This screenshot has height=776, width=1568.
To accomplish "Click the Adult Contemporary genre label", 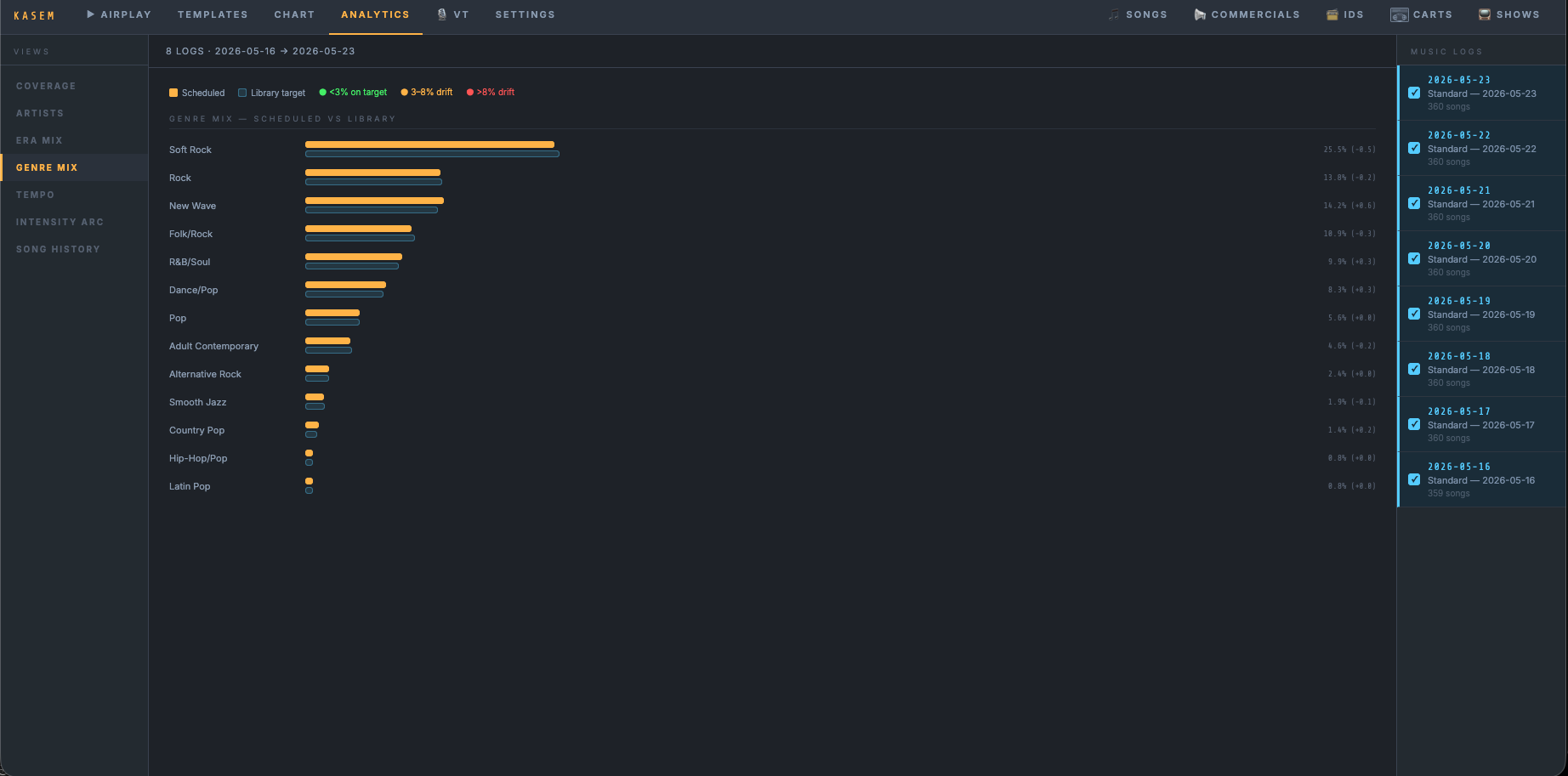I will (x=213, y=346).
